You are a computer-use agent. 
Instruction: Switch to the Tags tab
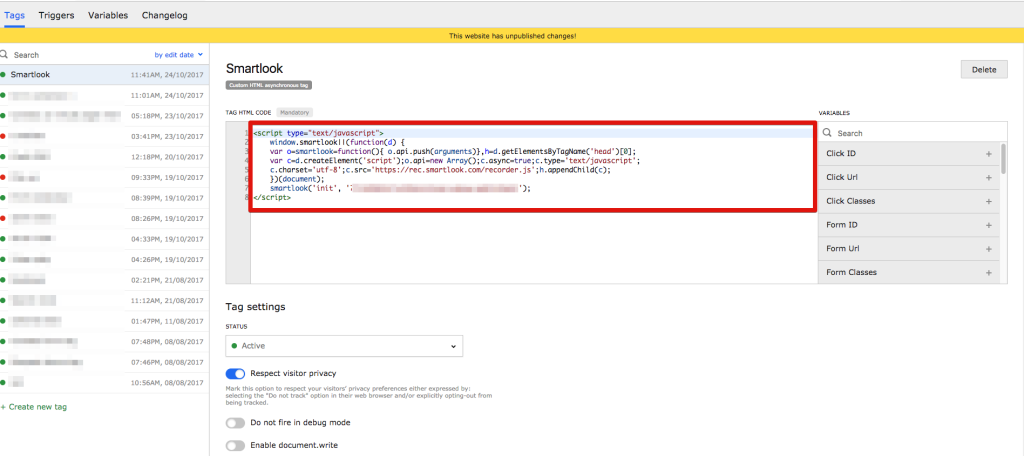[14, 15]
